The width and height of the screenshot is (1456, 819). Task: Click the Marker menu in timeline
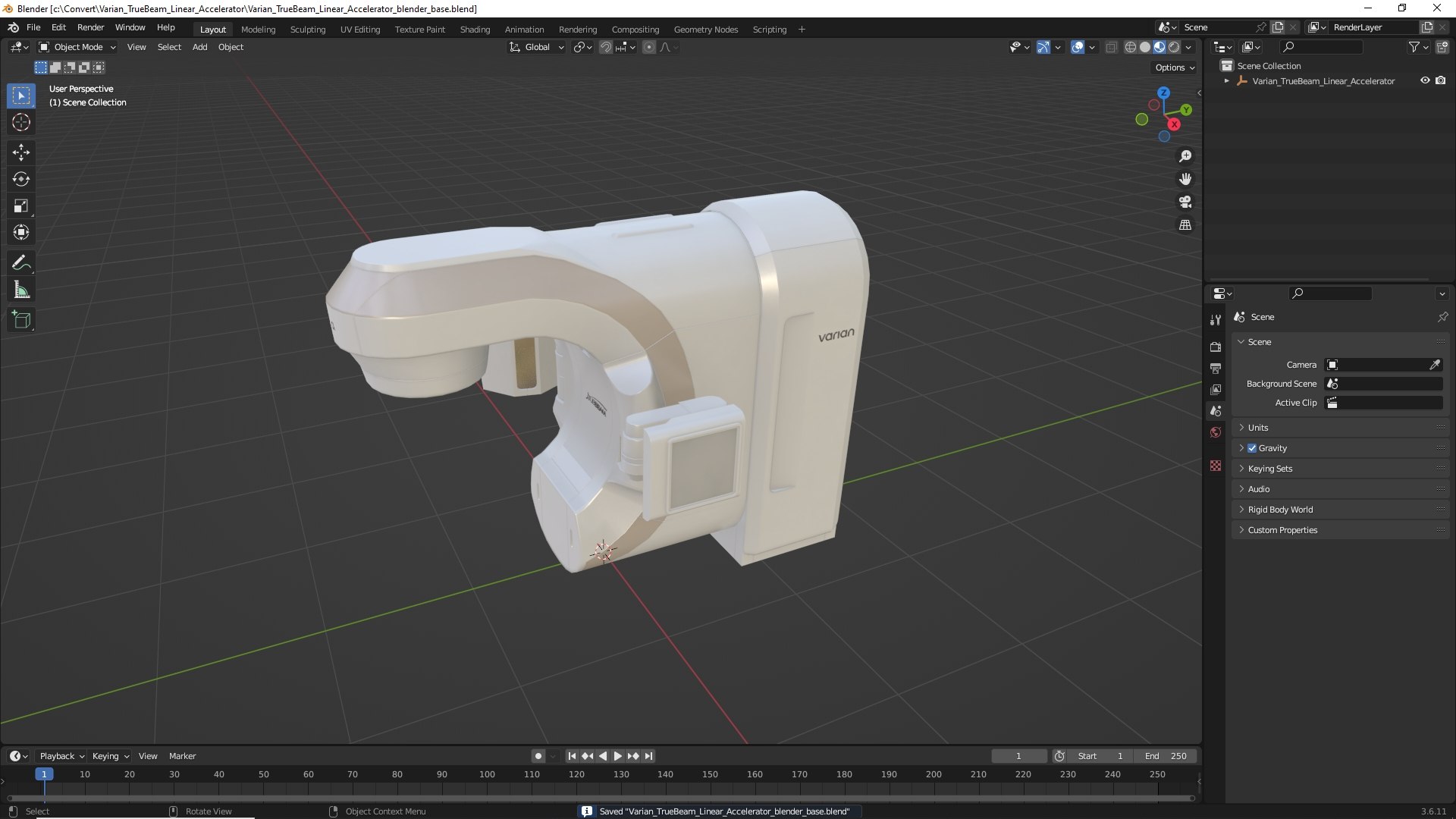(x=182, y=756)
